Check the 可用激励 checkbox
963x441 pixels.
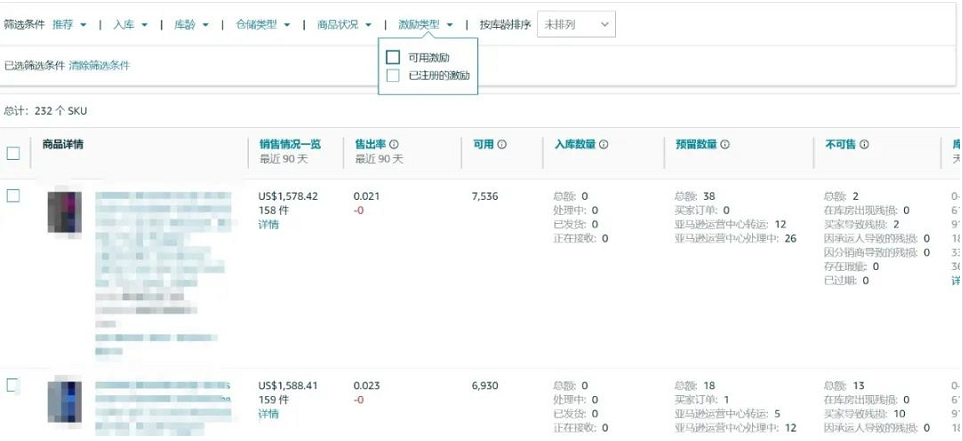393,58
